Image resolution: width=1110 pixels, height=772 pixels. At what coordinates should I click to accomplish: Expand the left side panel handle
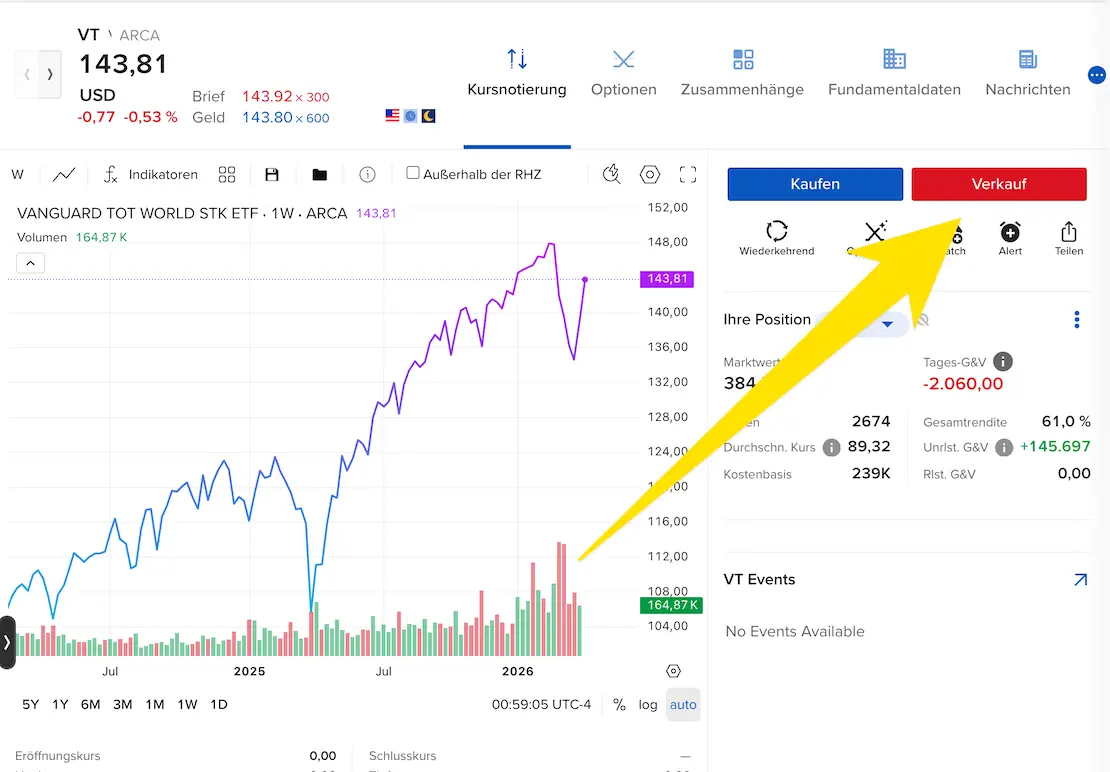pos(7,642)
